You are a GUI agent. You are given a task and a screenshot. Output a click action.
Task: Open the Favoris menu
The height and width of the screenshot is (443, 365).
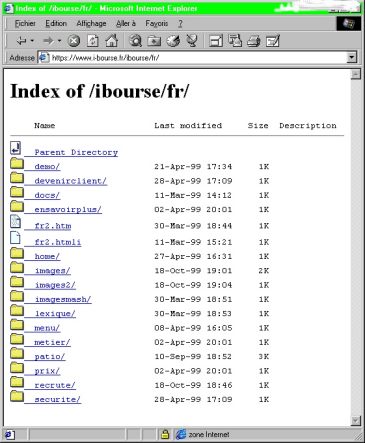(157, 23)
